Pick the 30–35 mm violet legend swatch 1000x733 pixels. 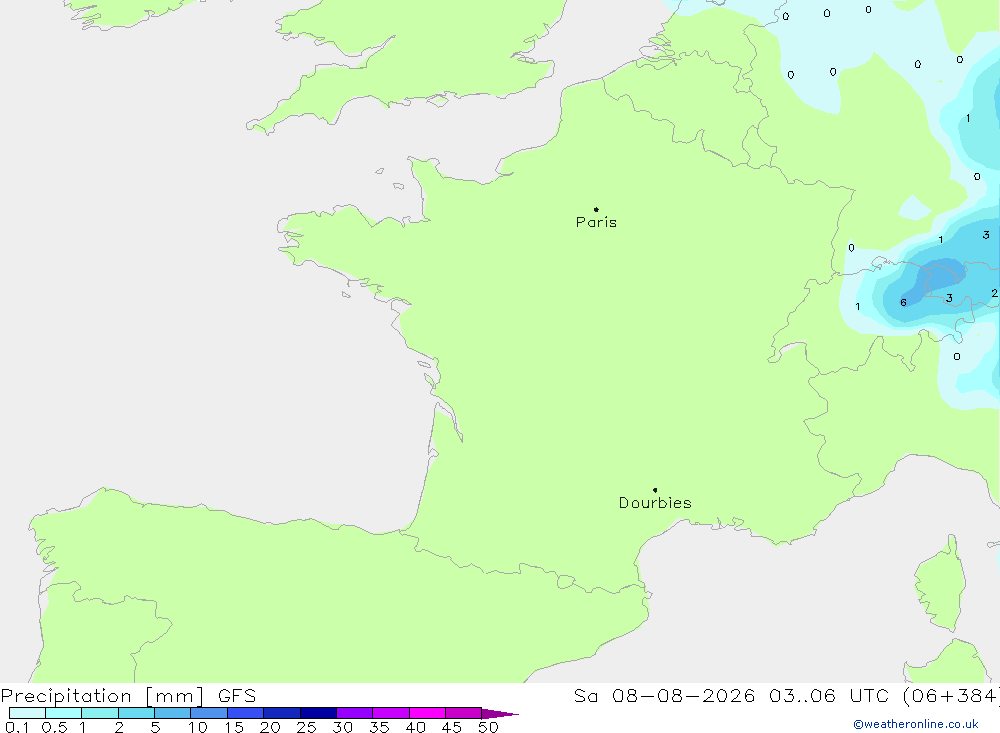[355, 713]
